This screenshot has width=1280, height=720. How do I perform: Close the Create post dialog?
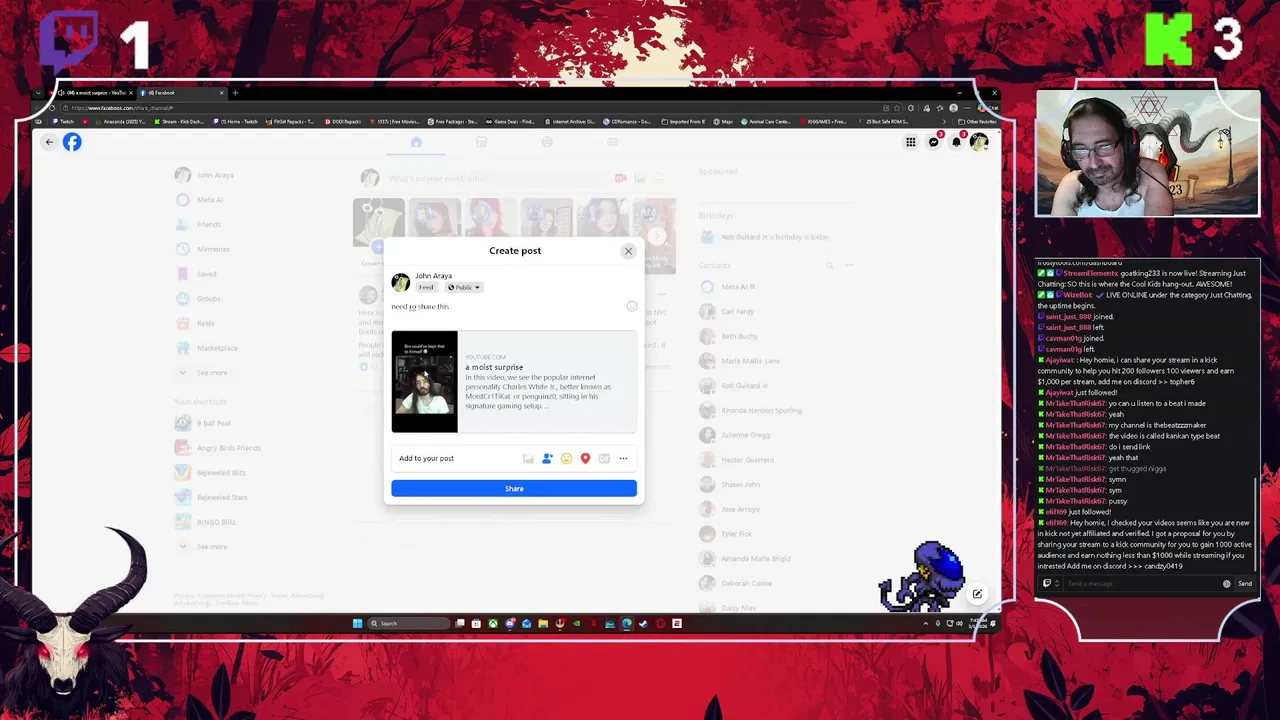click(628, 251)
